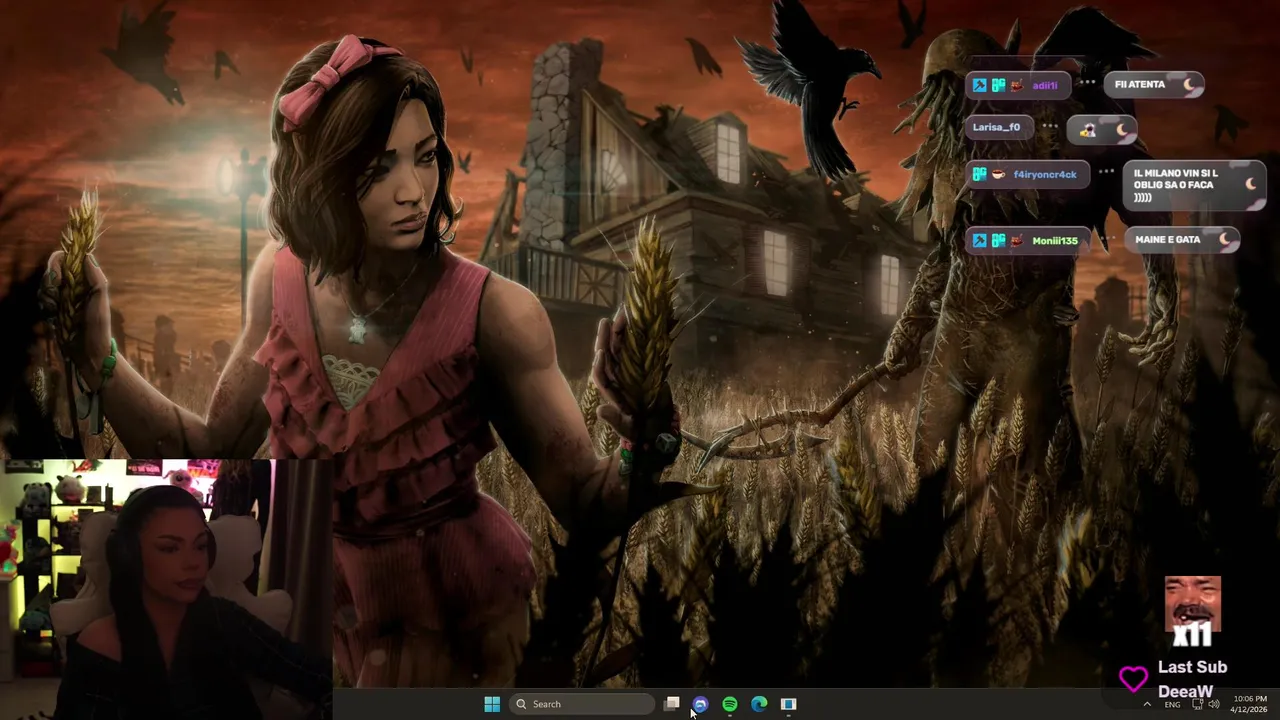Select the f4iryoncr4ck chat username
This screenshot has width=1280, height=720.
pyautogui.click(x=1045, y=174)
